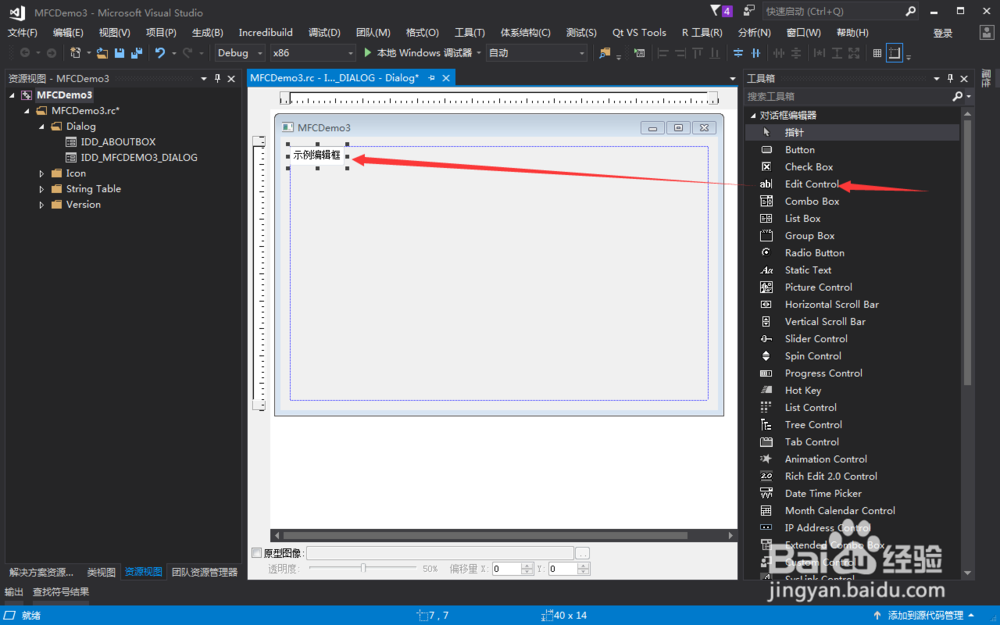This screenshot has width=1000, height=625.
Task: Click the 搜索工具箱 search field
Action: point(852,96)
